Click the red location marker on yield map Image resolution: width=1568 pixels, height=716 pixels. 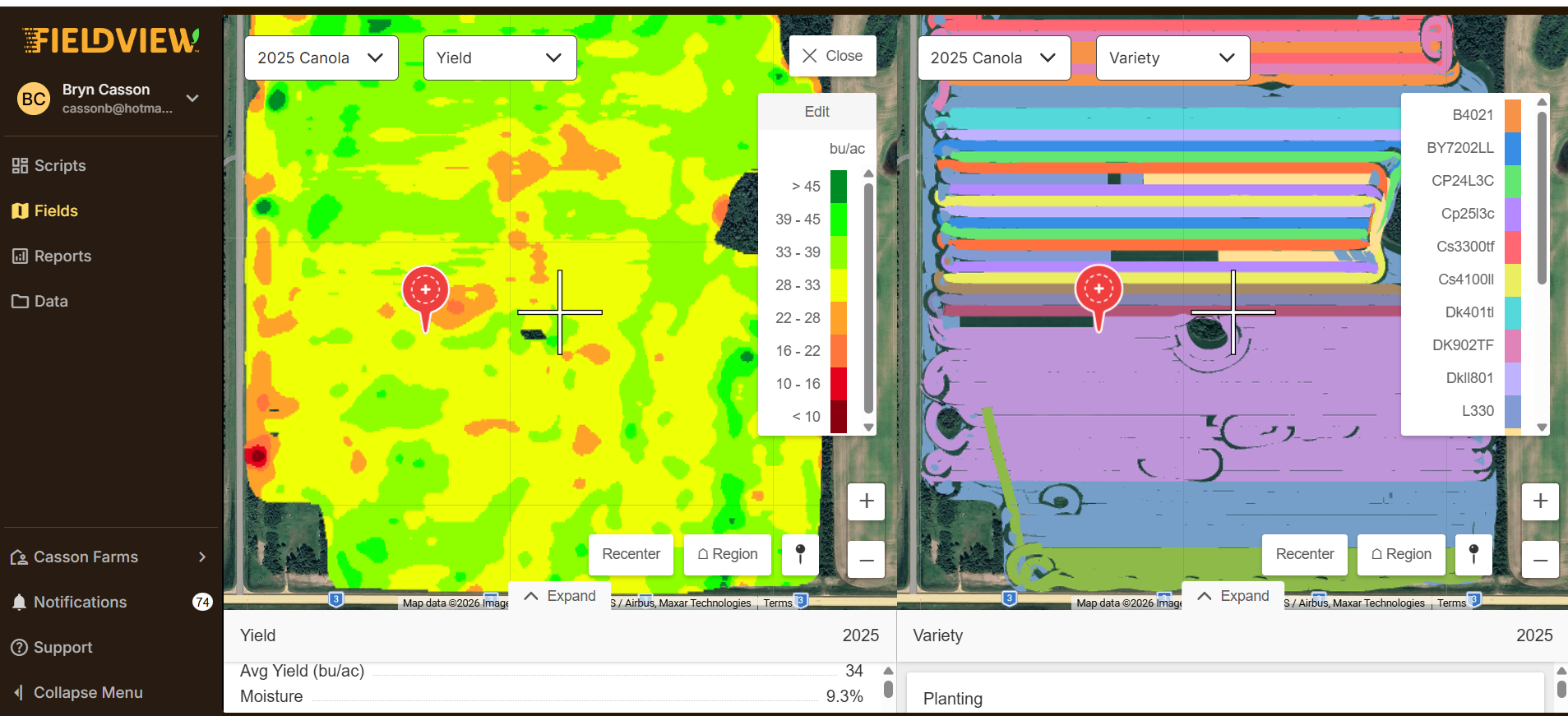pyautogui.click(x=425, y=292)
